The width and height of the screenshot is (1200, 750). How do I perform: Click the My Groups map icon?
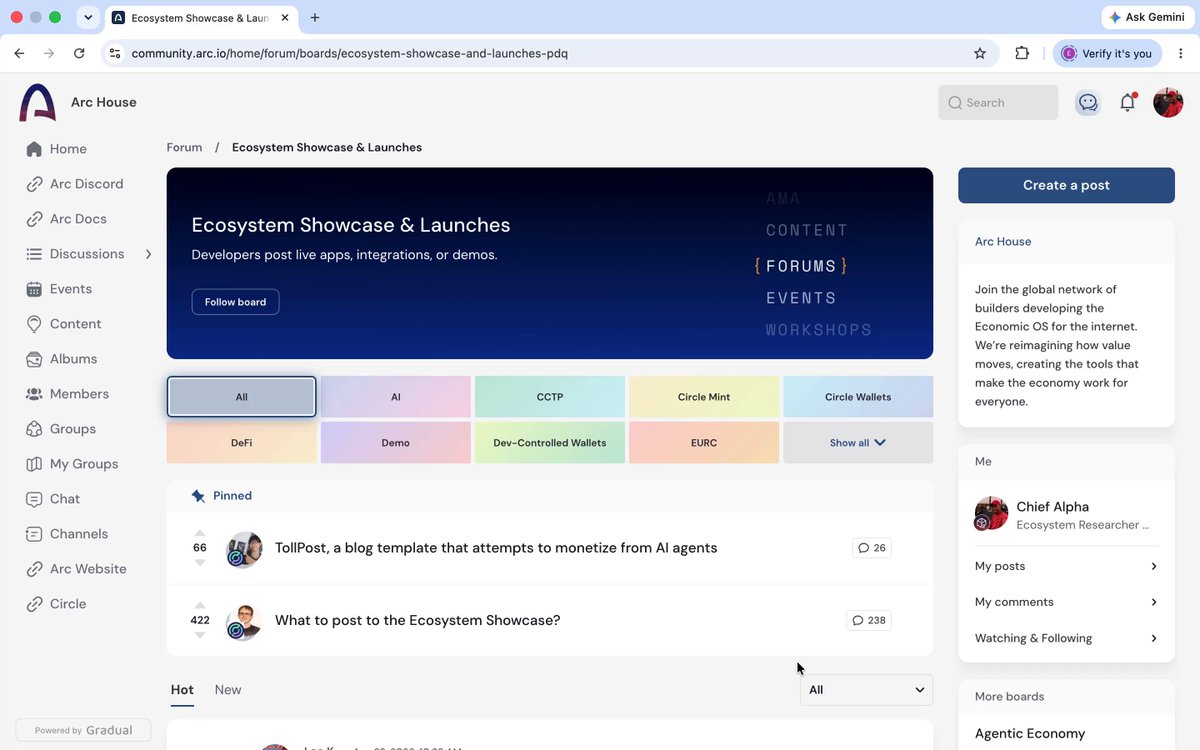(x=34, y=464)
